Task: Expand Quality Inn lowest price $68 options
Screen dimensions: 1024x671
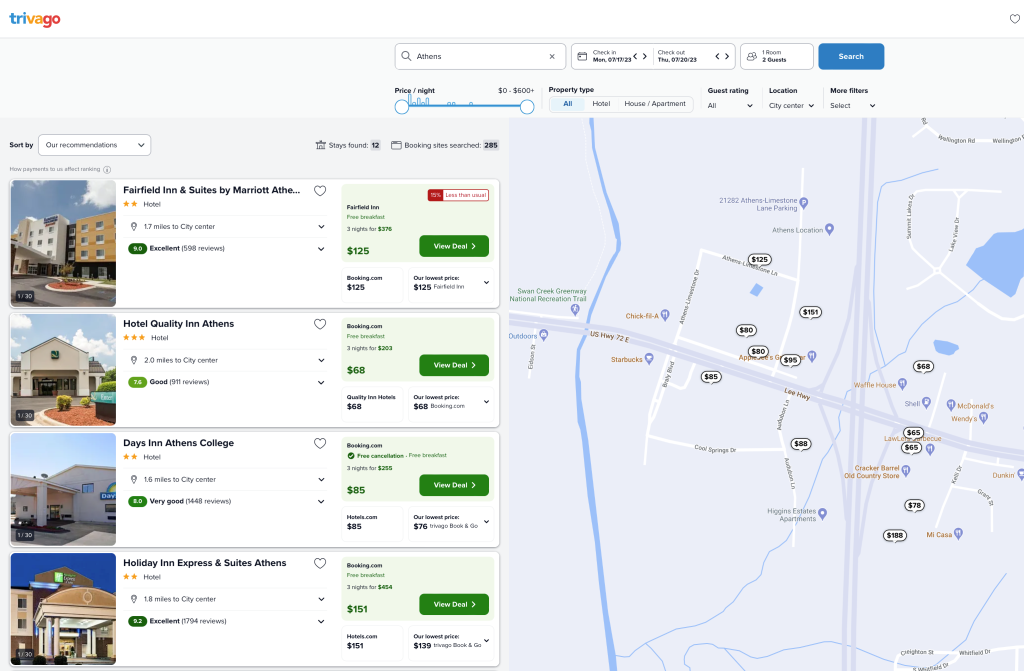Action: point(451,402)
